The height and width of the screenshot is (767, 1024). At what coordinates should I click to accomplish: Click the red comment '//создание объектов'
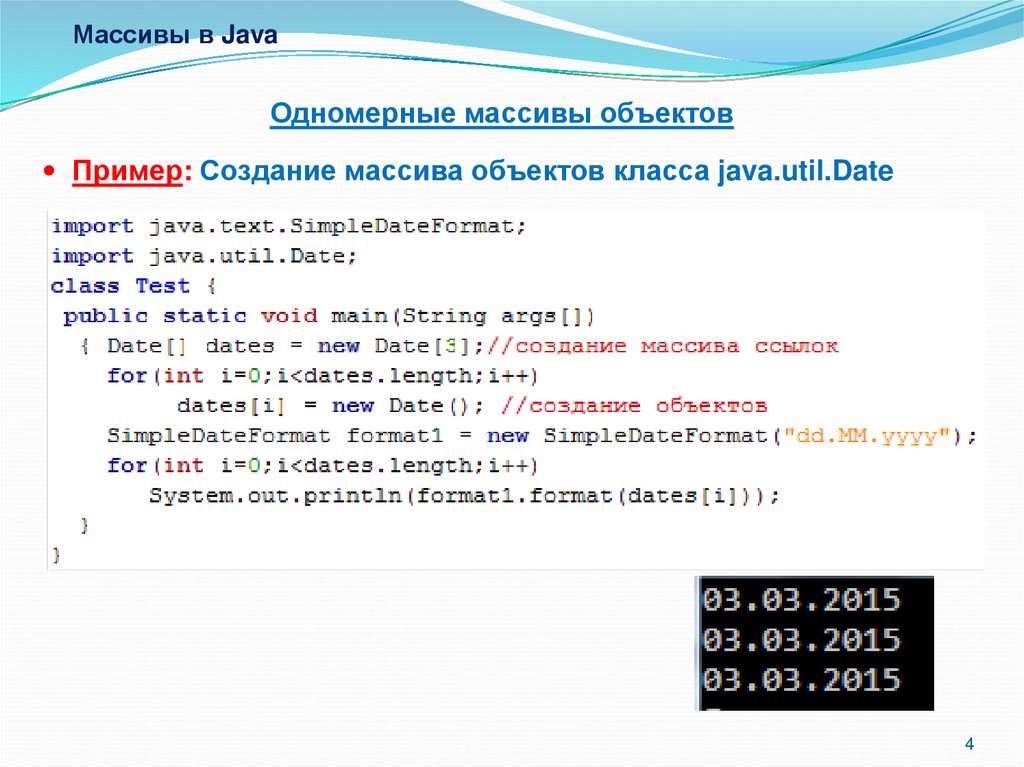click(x=633, y=406)
